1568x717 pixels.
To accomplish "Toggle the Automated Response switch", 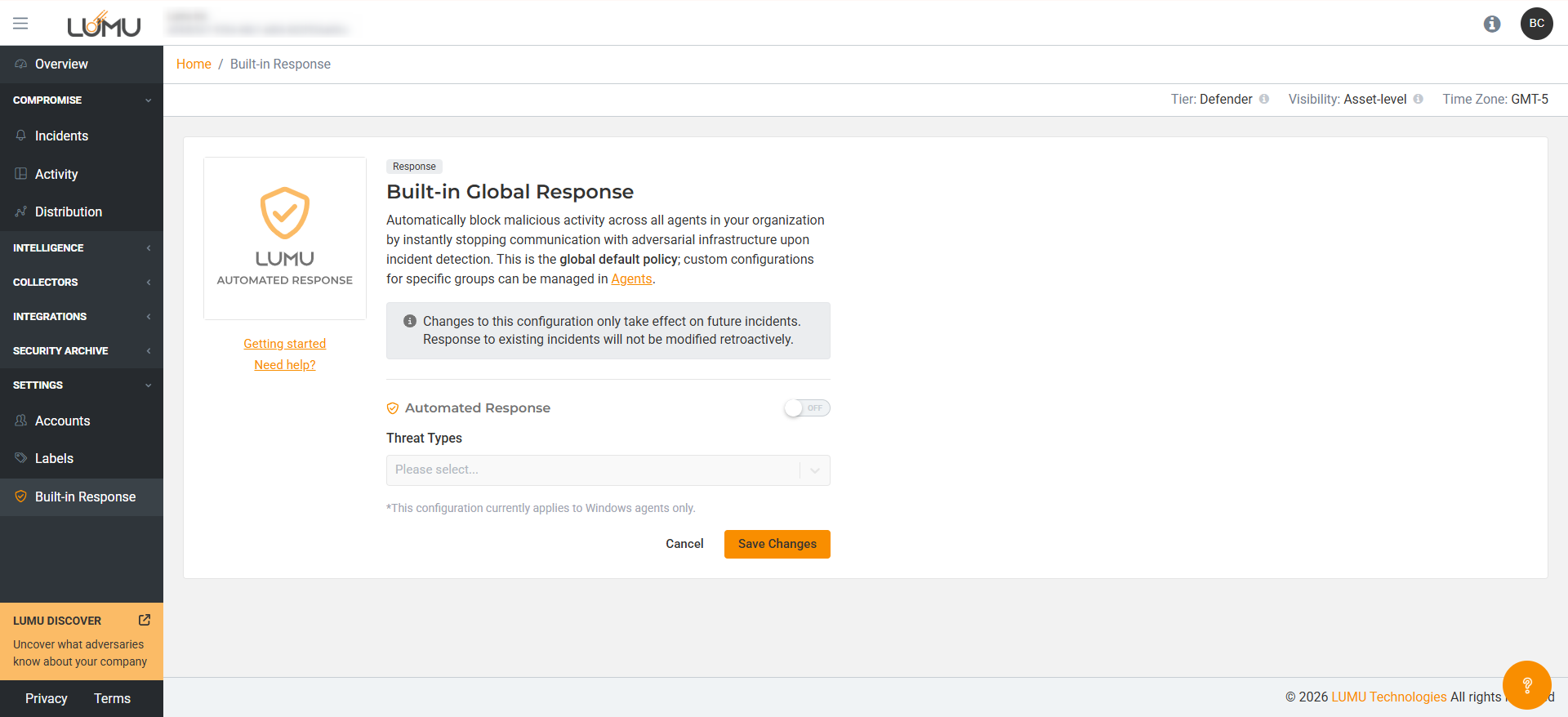I will tap(807, 408).
